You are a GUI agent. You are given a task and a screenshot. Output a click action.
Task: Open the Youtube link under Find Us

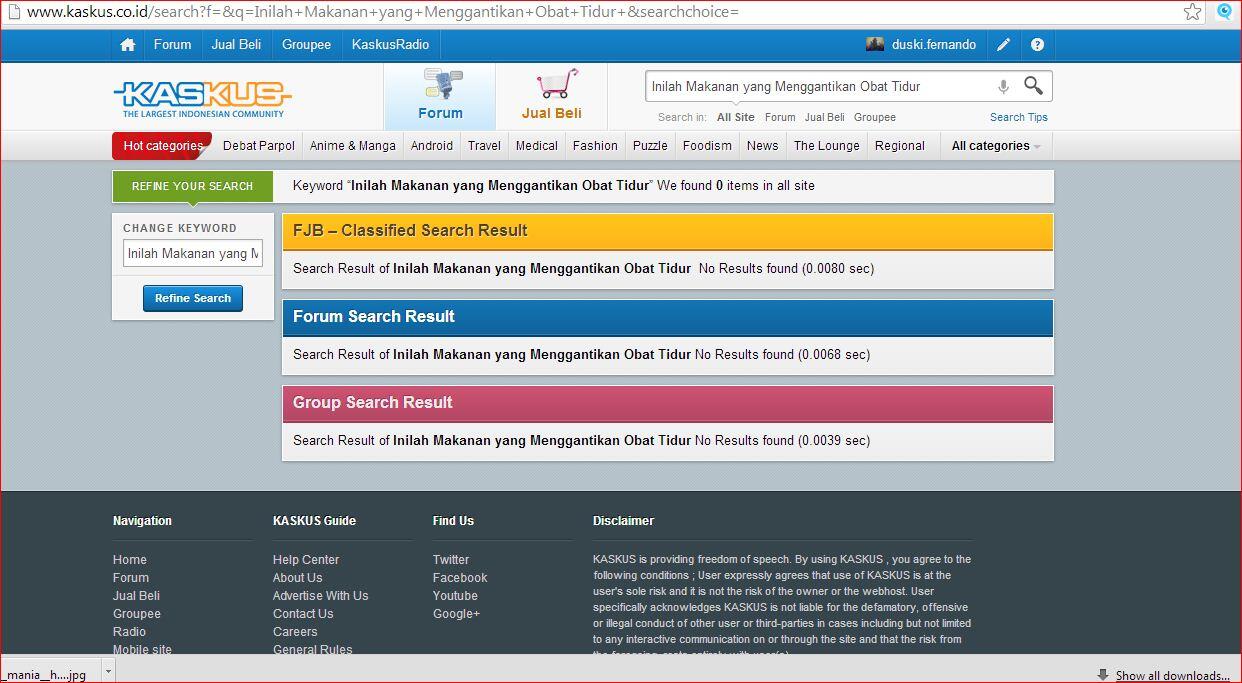pos(455,596)
